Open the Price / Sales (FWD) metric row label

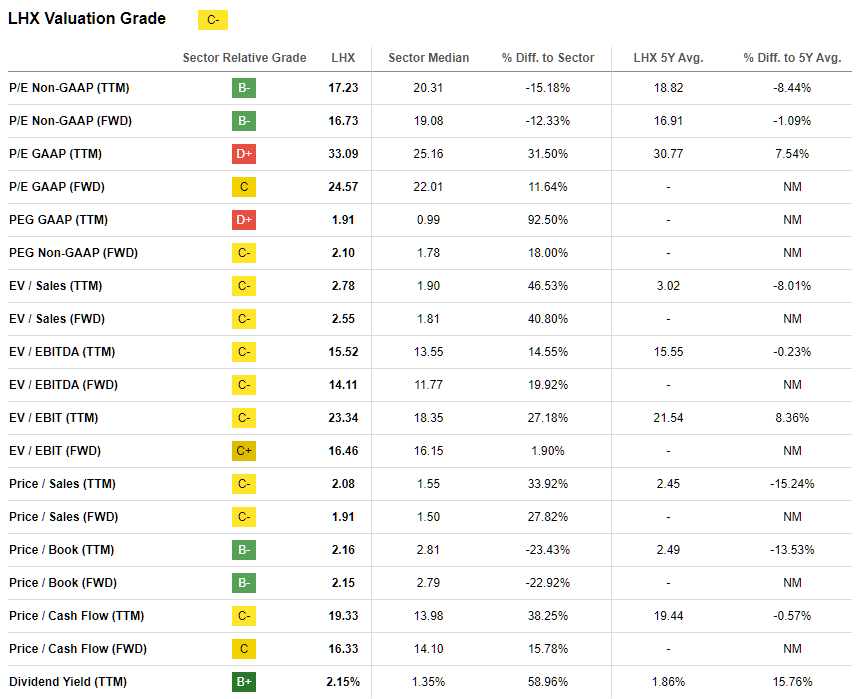tap(62, 517)
